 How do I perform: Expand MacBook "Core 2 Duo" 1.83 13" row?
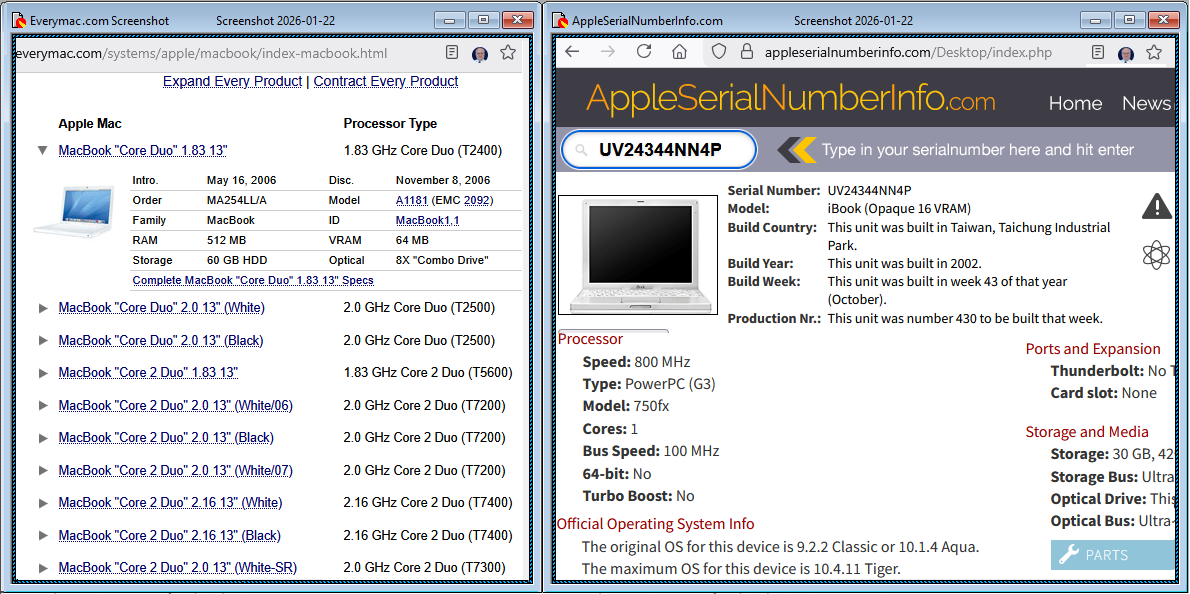click(x=43, y=373)
